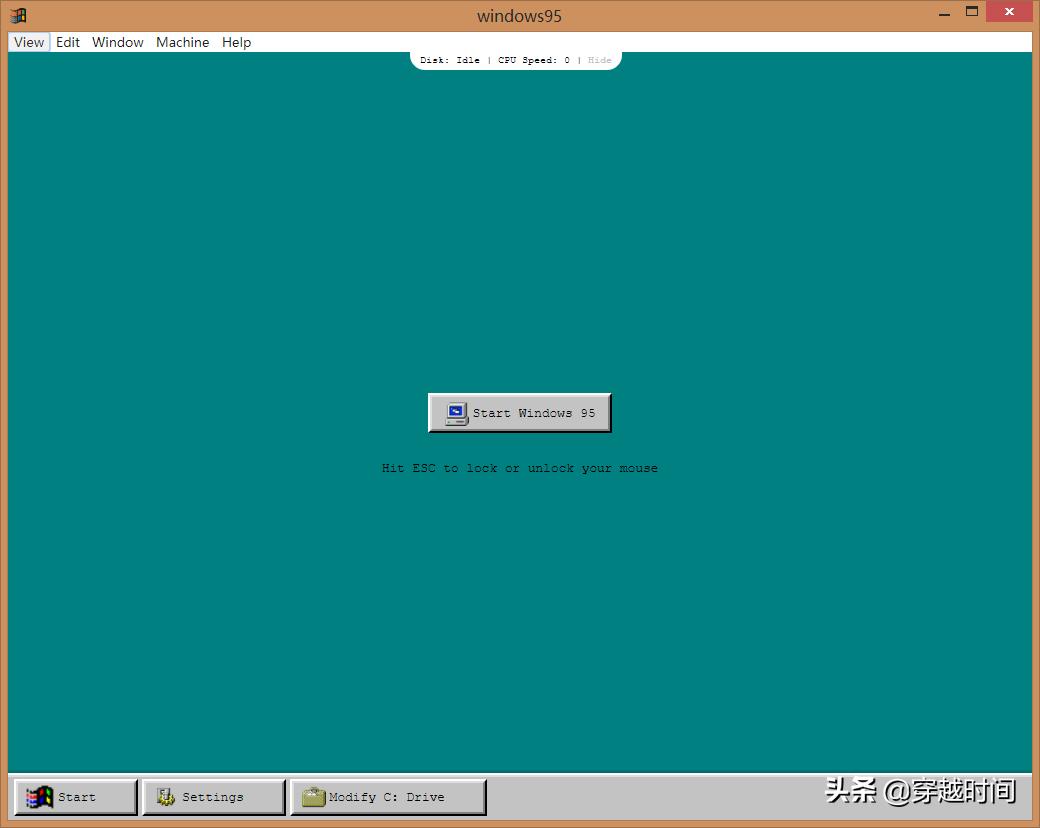Screen dimensions: 1040x828
Task: Click Start on the emulator taskbar
Action: [x=75, y=796]
